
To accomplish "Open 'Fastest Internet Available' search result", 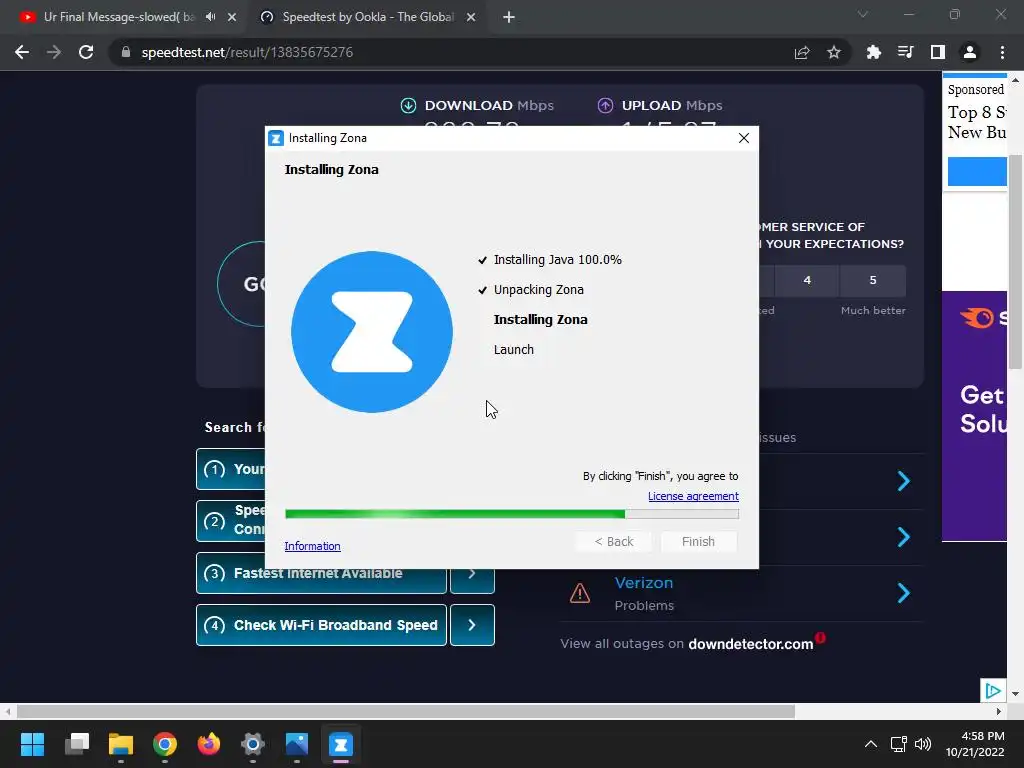I will tap(321, 573).
